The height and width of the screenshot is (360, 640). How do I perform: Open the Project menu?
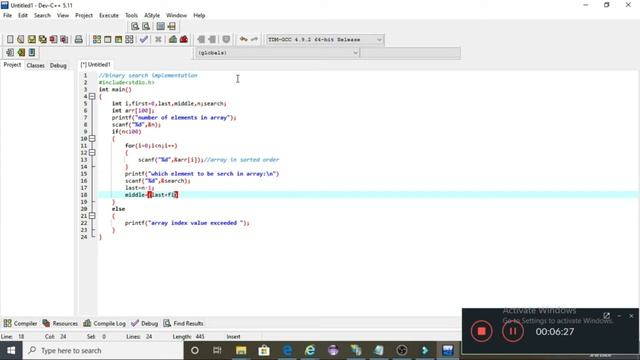(84, 15)
